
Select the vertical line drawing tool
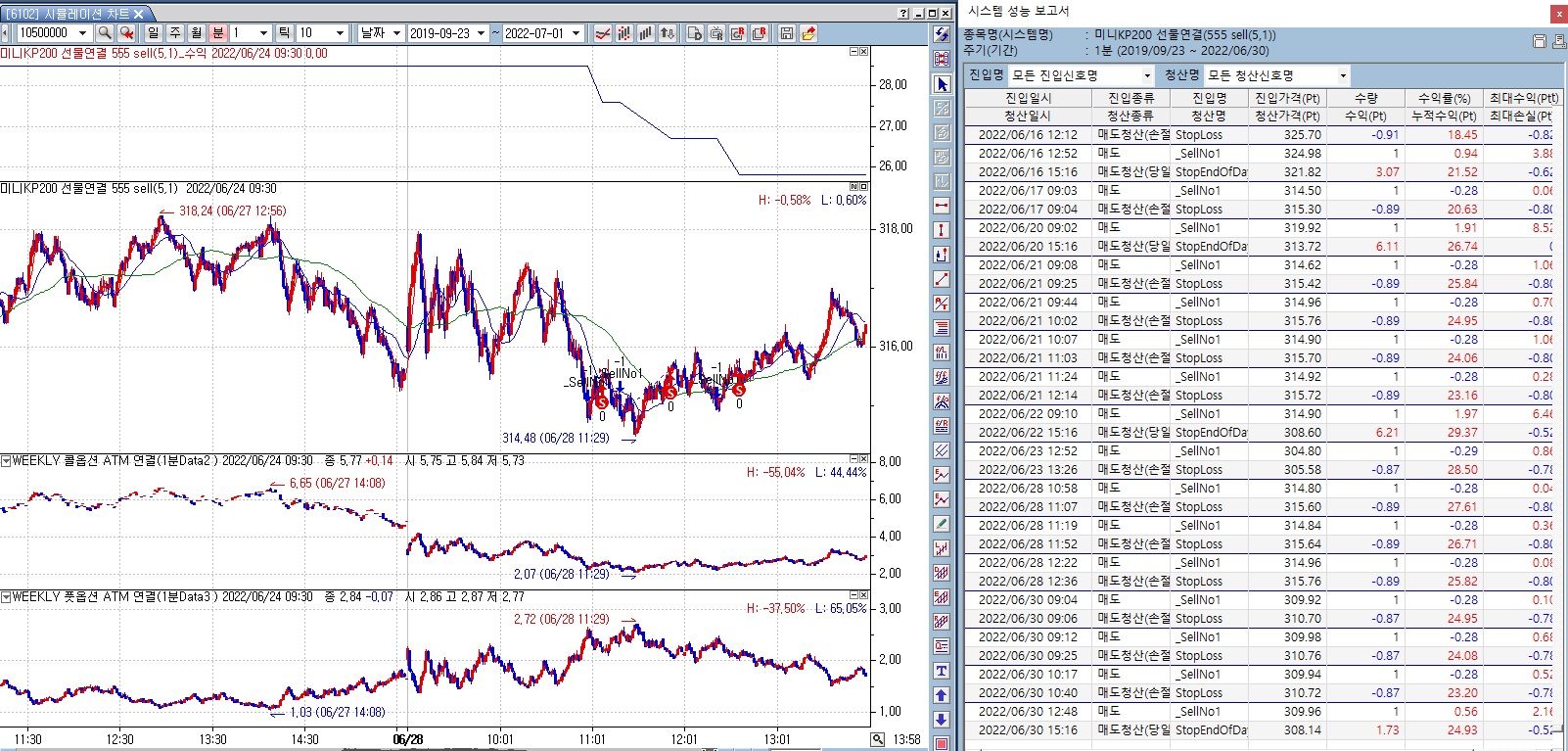click(x=942, y=230)
